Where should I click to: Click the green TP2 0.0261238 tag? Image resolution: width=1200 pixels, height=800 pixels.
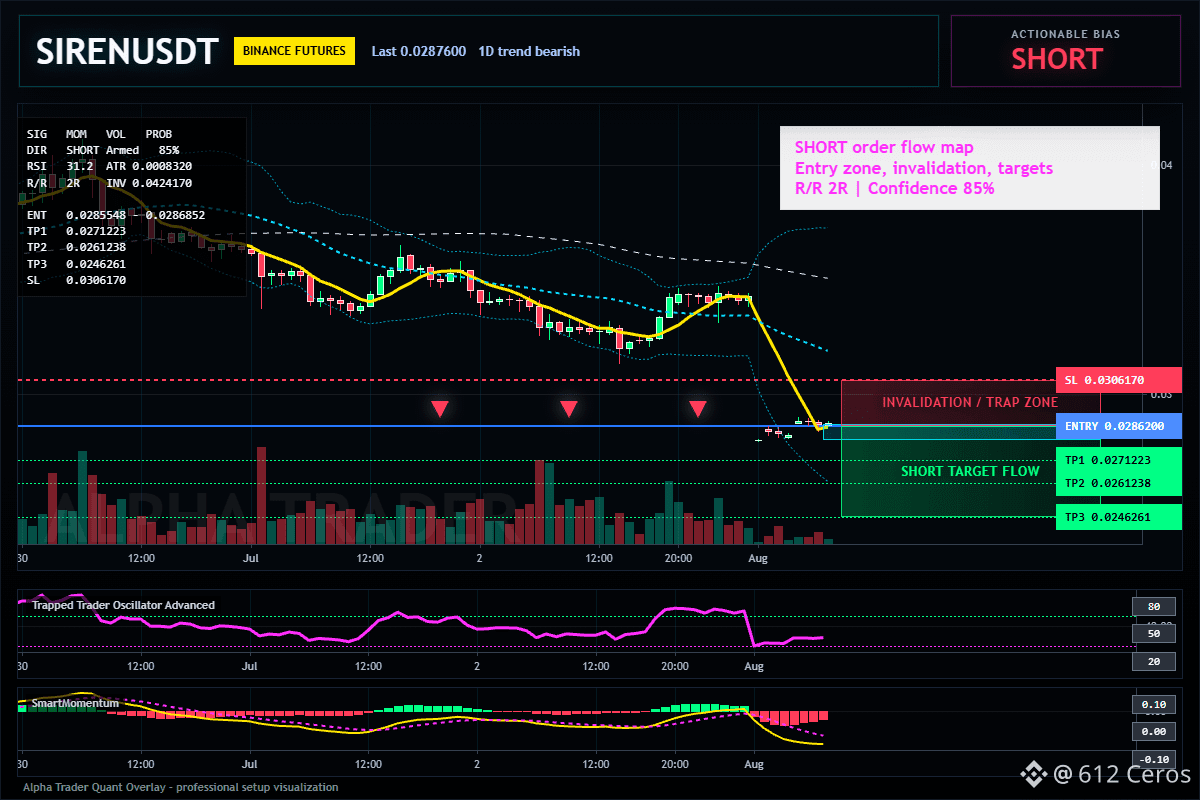(1118, 483)
